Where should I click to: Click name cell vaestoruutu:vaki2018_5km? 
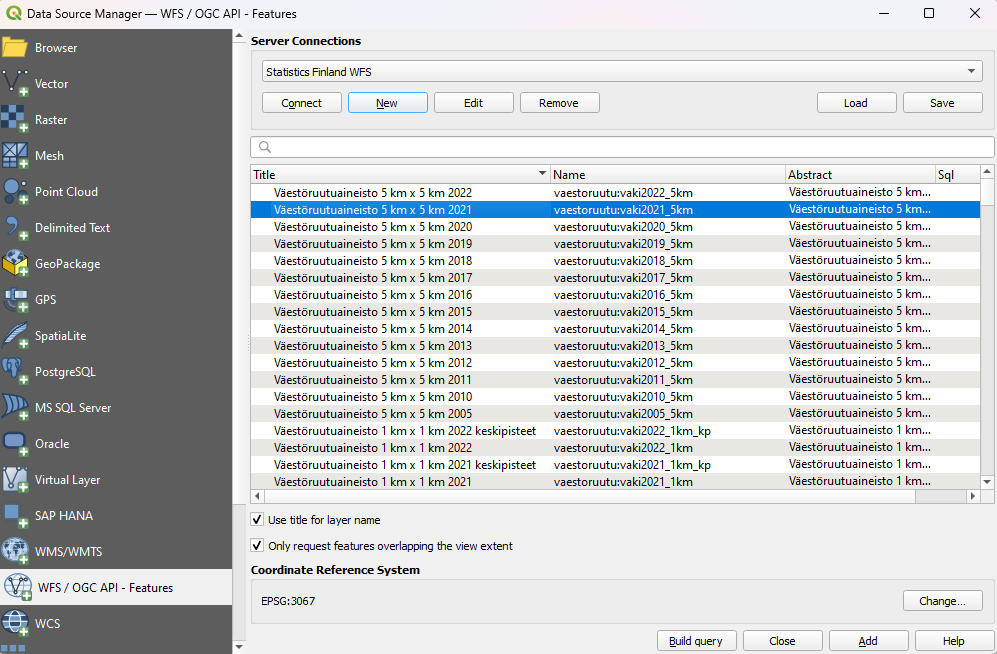tap(623, 261)
